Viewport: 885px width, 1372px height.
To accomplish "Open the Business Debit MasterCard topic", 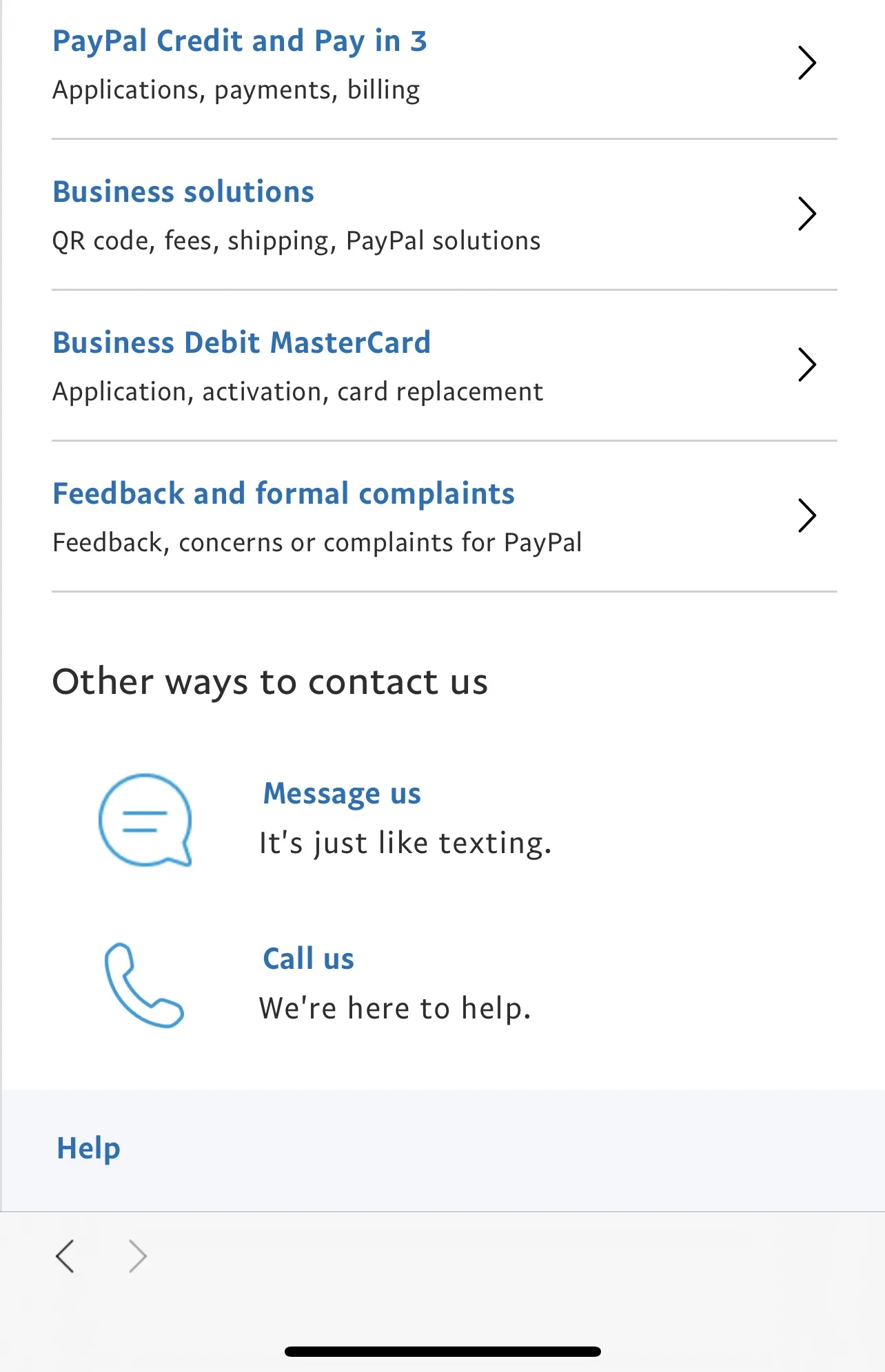I will [x=242, y=342].
